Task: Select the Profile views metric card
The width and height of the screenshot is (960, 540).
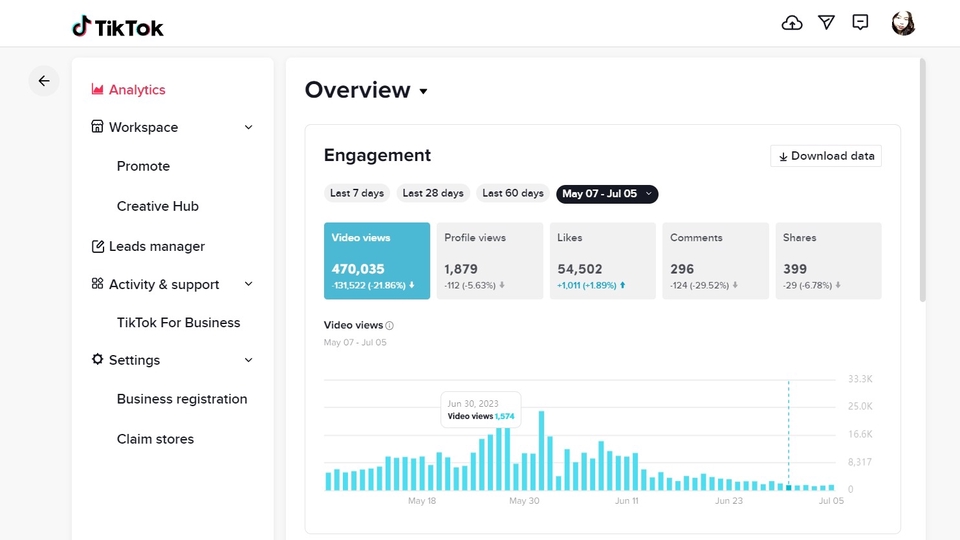Action: point(490,261)
